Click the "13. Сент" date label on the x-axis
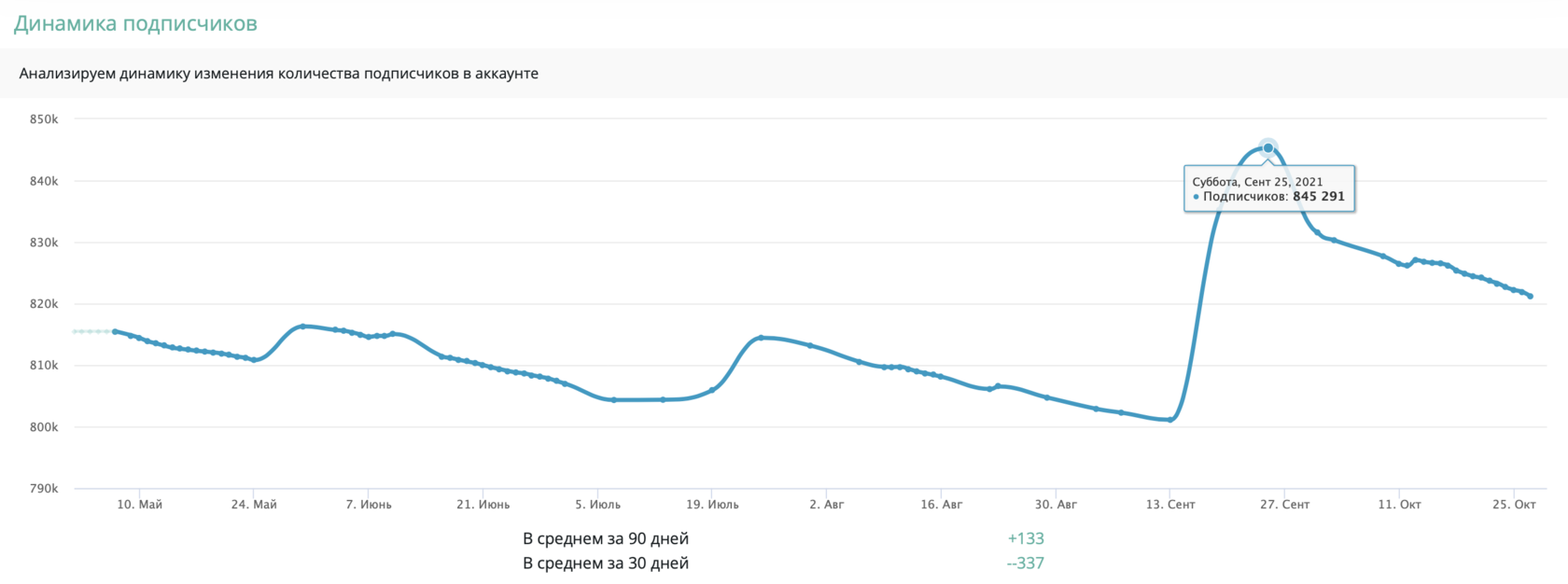Image resolution: width=1568 pixels, height=584 pixels. pos(1170,505)
